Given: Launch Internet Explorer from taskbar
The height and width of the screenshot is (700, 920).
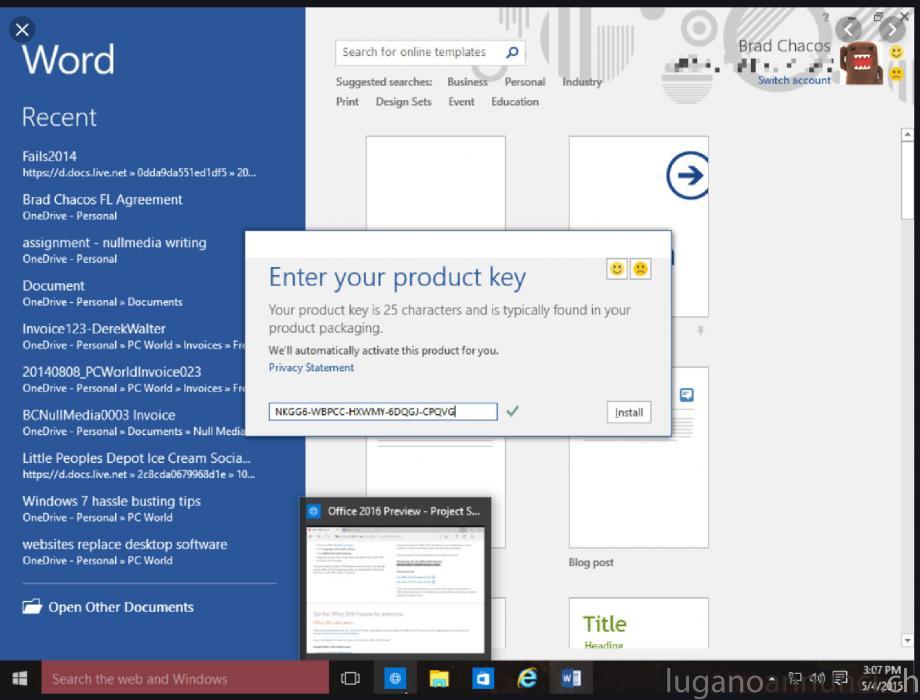Looking at the screenshot, I should point(527,679).
